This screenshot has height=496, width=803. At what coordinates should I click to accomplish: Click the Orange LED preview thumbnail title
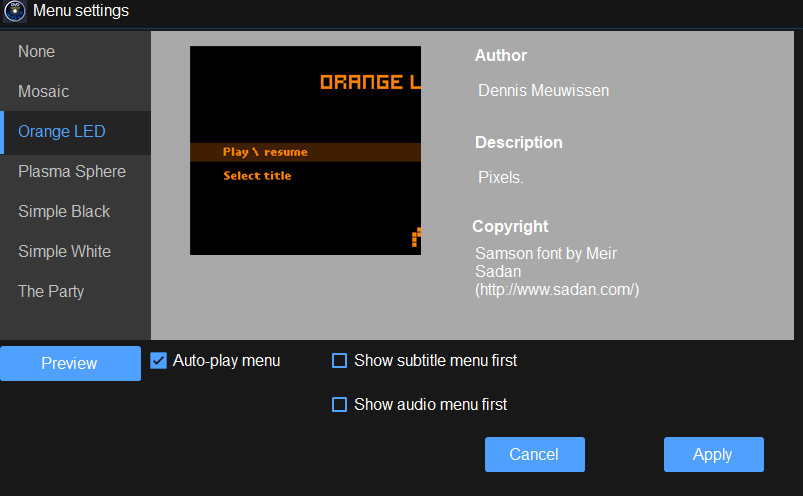click(369, 82)
